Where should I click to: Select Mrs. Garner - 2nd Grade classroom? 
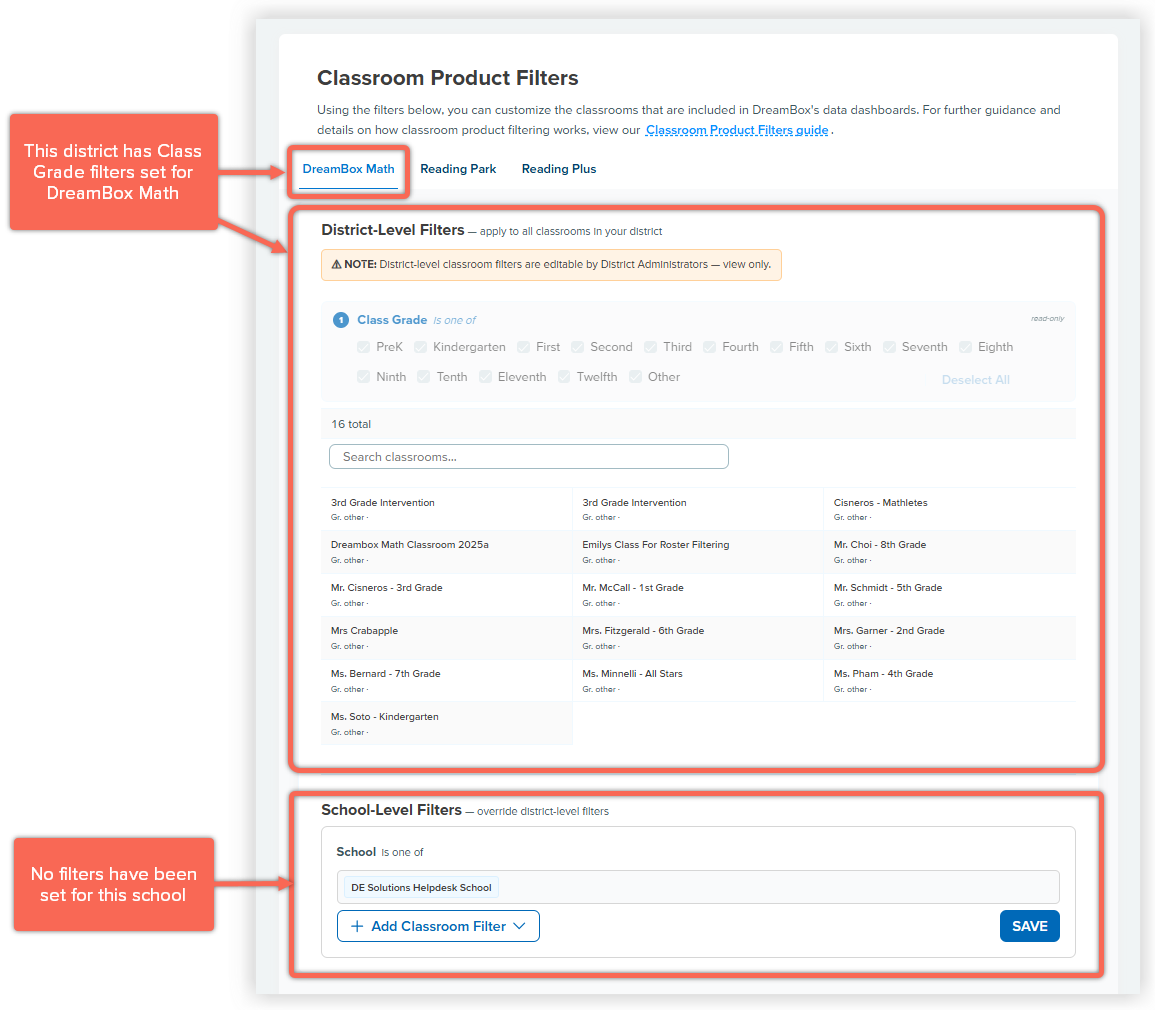[x=949, y=638]
